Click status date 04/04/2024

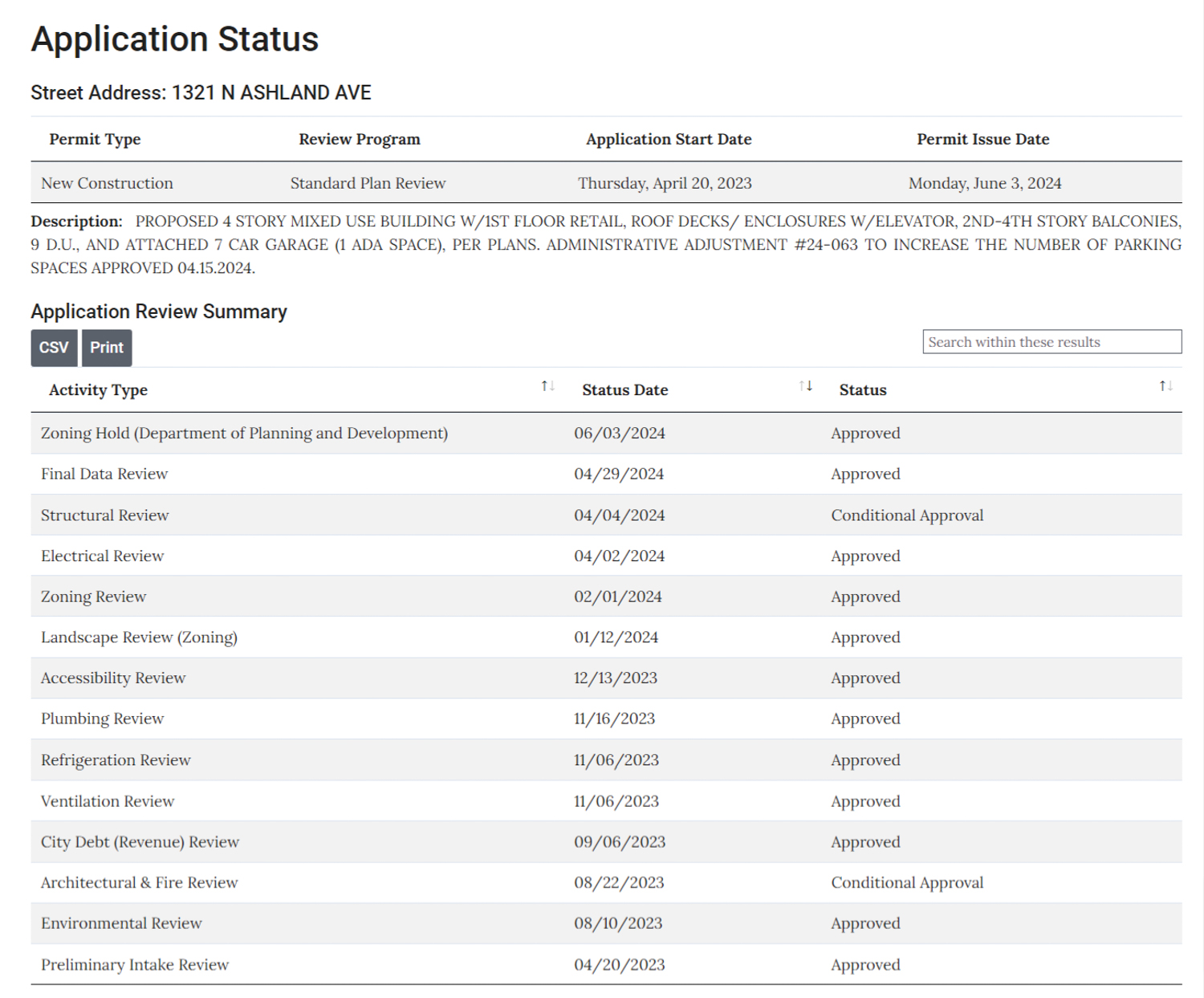[x=619, y=515]
